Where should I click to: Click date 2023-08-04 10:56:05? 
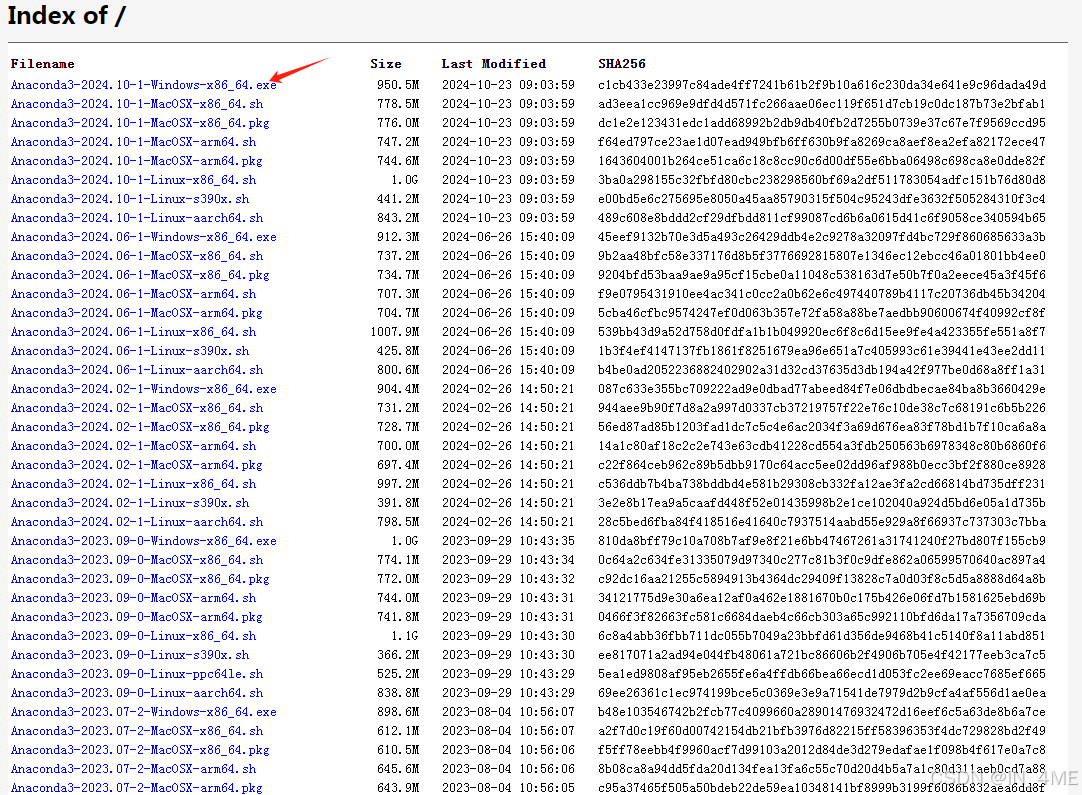(x=509, y=787)
